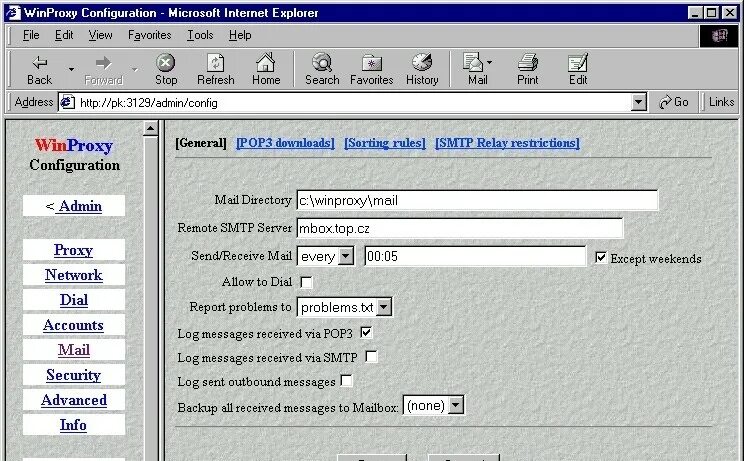Click the 00:05 interval field

[475, 257]
